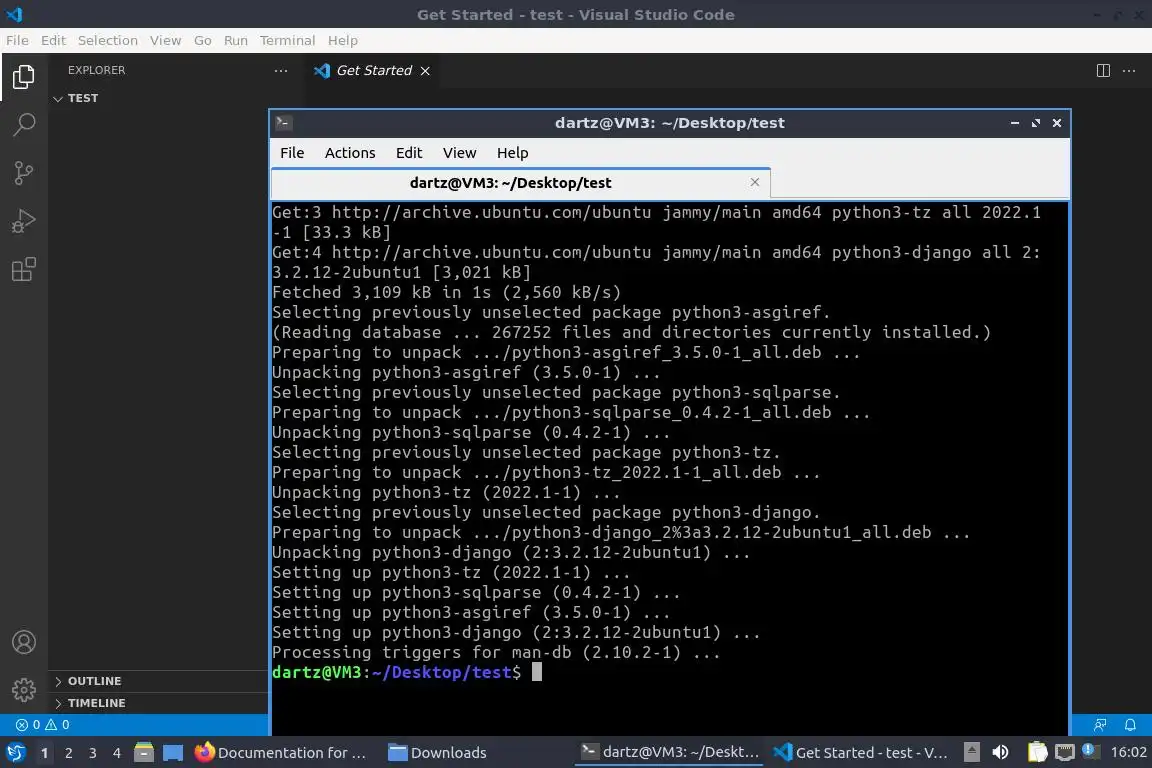The height and width of the screenshot is (768, 1152).
Task: Switch to workspace 2
Action: tap(68, 753)
